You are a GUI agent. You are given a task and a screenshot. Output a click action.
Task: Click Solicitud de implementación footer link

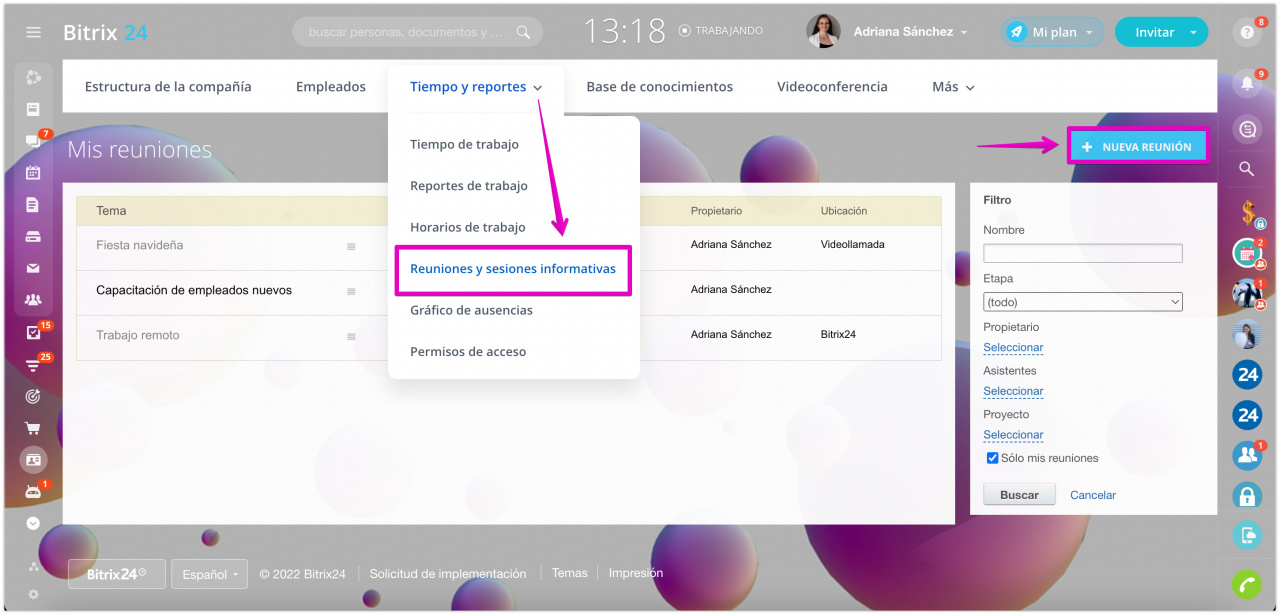pyautogui.click(x=448, y=574)
